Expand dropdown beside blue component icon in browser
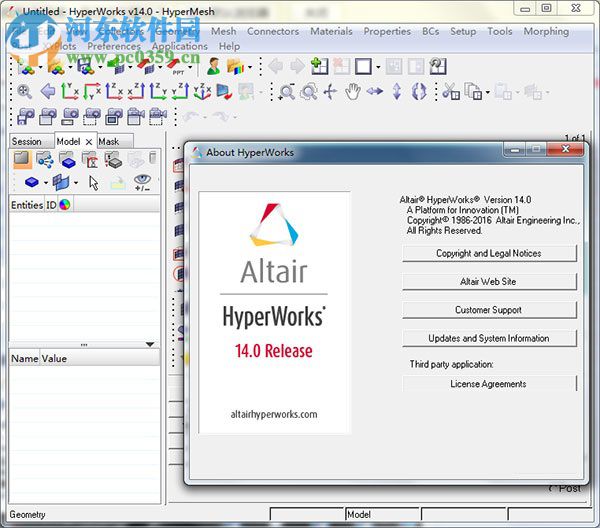The height and width of the screenshot is (528, 600). click(x=46, y=183)
